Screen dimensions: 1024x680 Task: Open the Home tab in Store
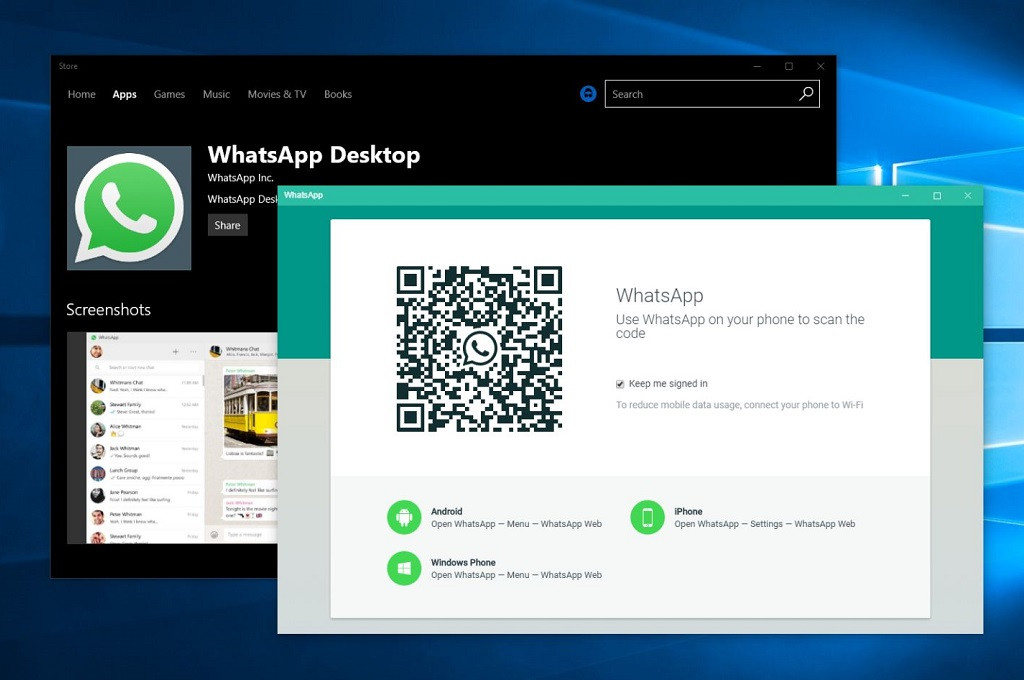(82, 94)
